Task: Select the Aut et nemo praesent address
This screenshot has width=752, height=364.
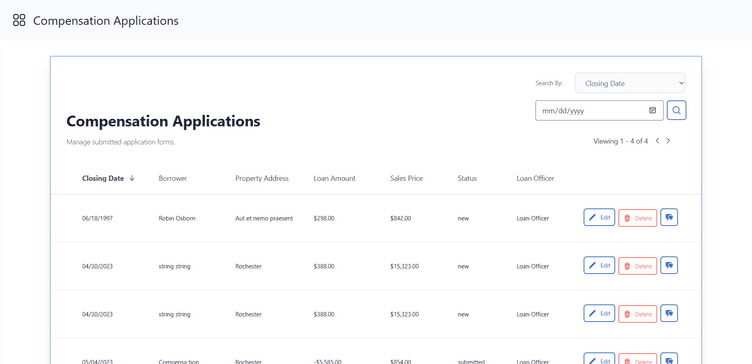Action: (264, 218)
